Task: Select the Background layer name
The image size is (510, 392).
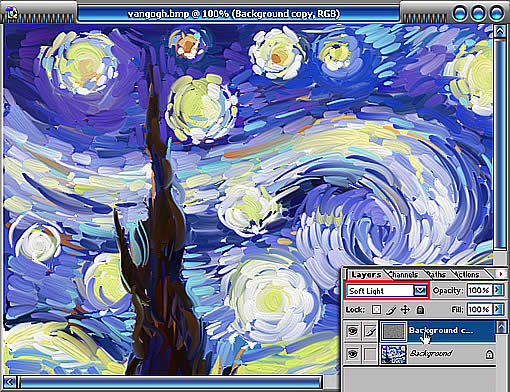Action: (x=431, y=353)
